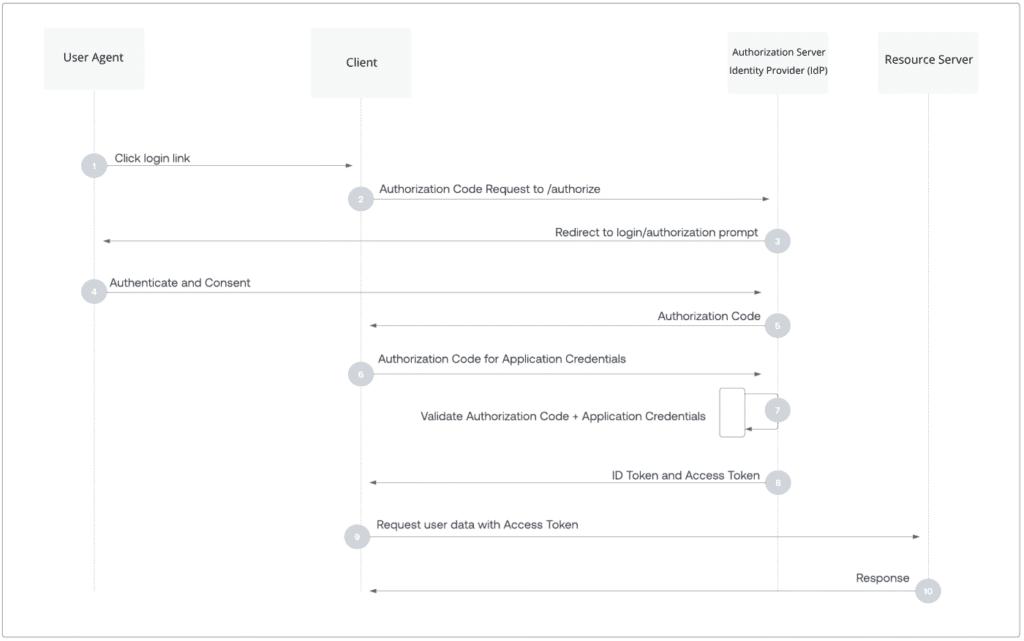Select 'Authorization Code Request to /authorize' label
1024x641 pixels.
[x=490, y=189]
